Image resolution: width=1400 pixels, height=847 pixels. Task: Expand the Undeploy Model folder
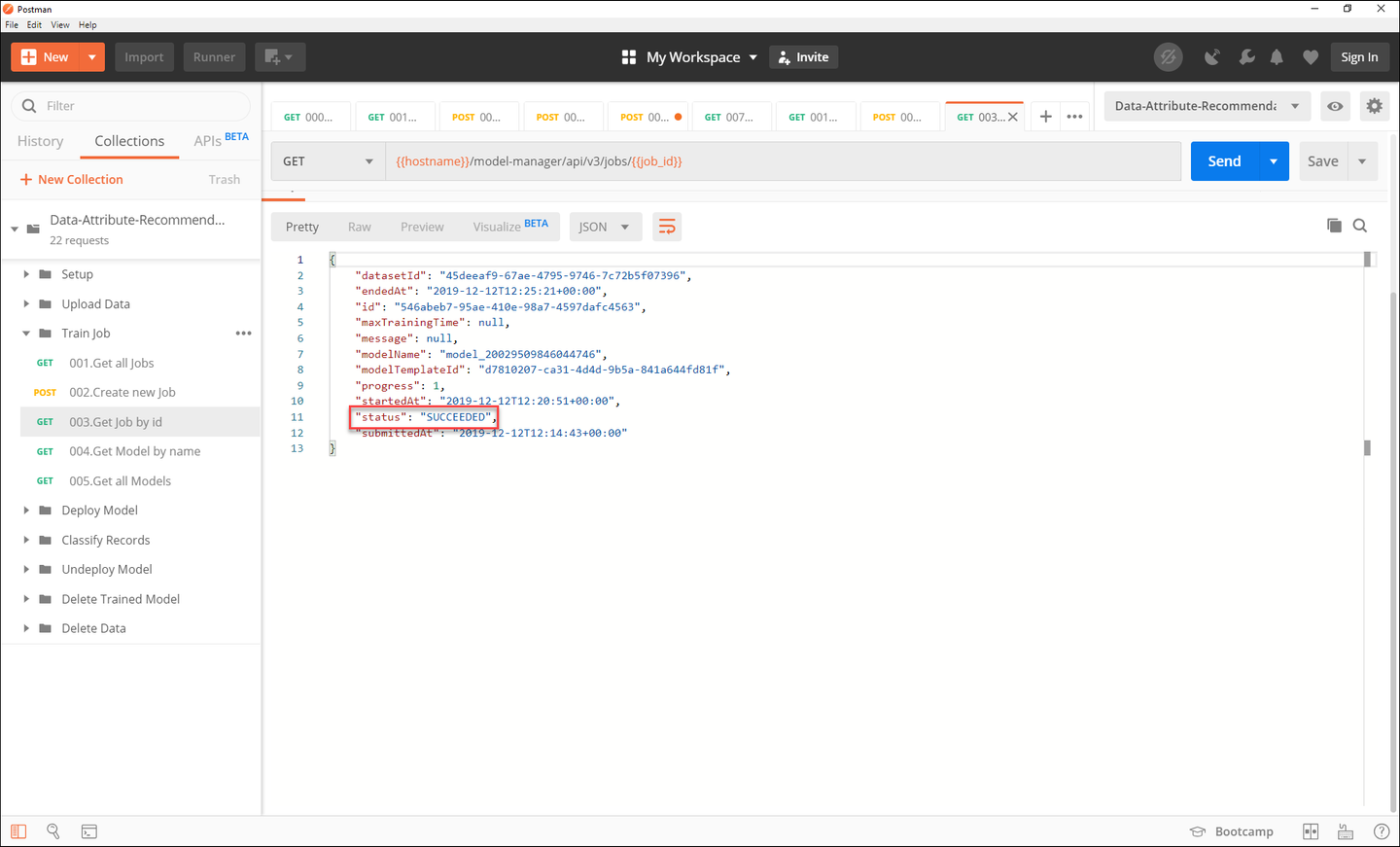click(x=26, y=570)
